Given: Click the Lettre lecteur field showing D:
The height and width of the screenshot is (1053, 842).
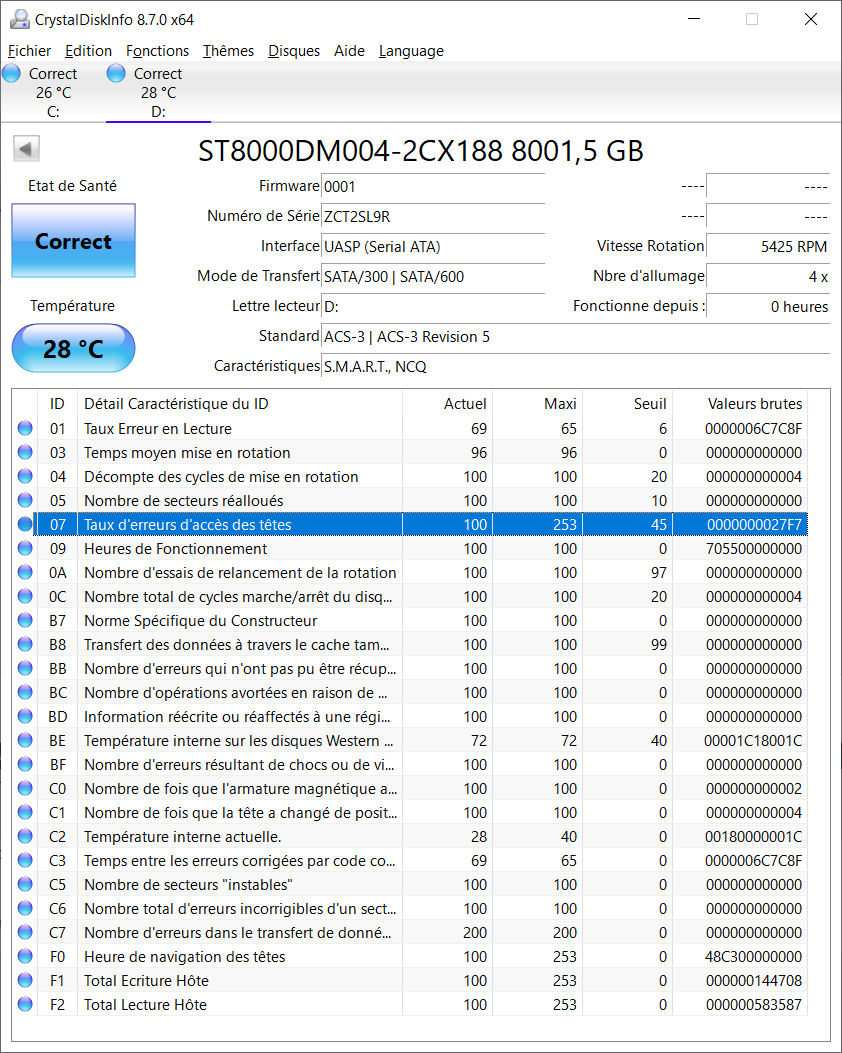Looking at the screenshot, I should (x=433, y=306).
